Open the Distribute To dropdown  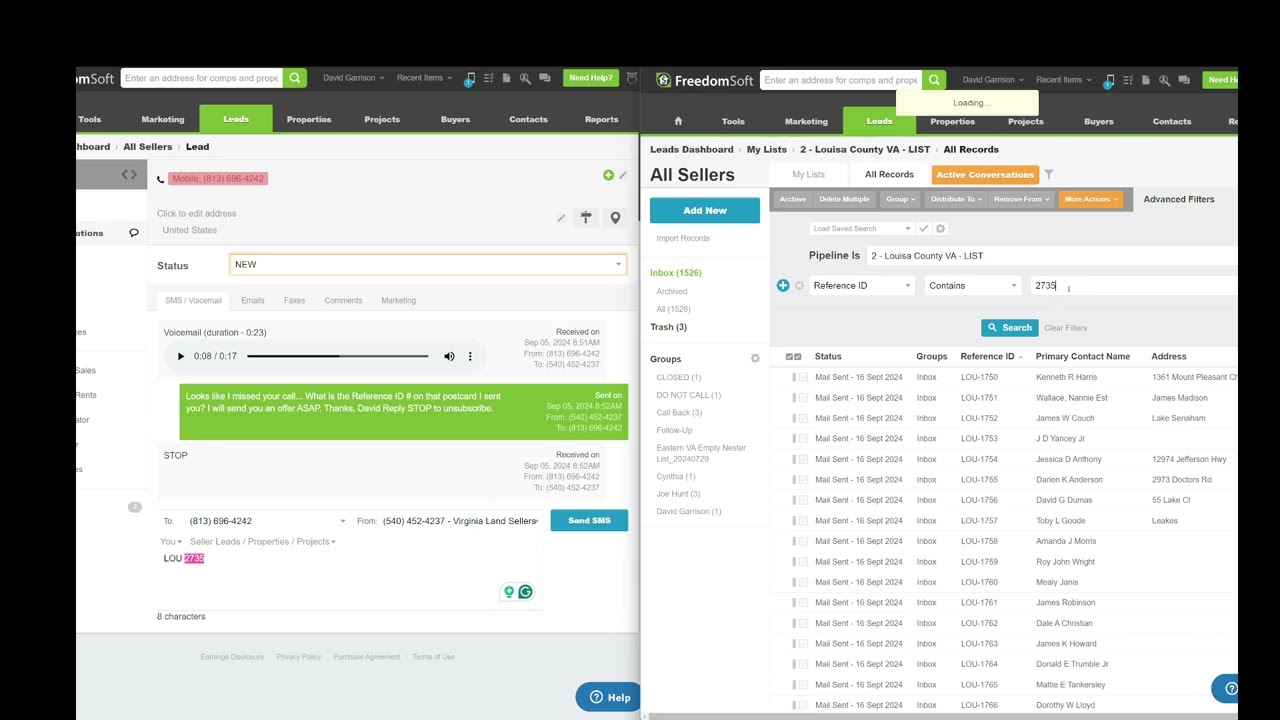tap(956, 199)
